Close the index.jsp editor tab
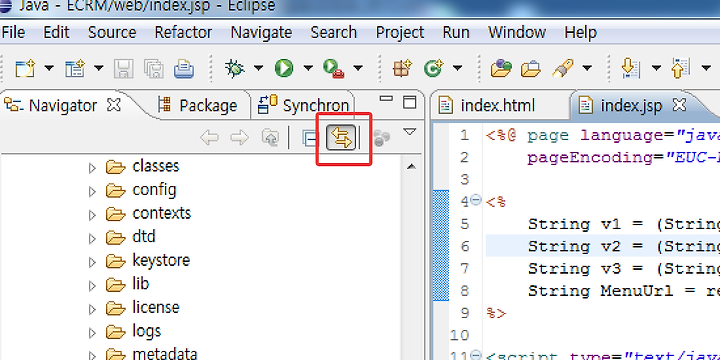Image resolution: width=720 pixels, height=360 pixels. pyautogui.click(x=679, y=105)
